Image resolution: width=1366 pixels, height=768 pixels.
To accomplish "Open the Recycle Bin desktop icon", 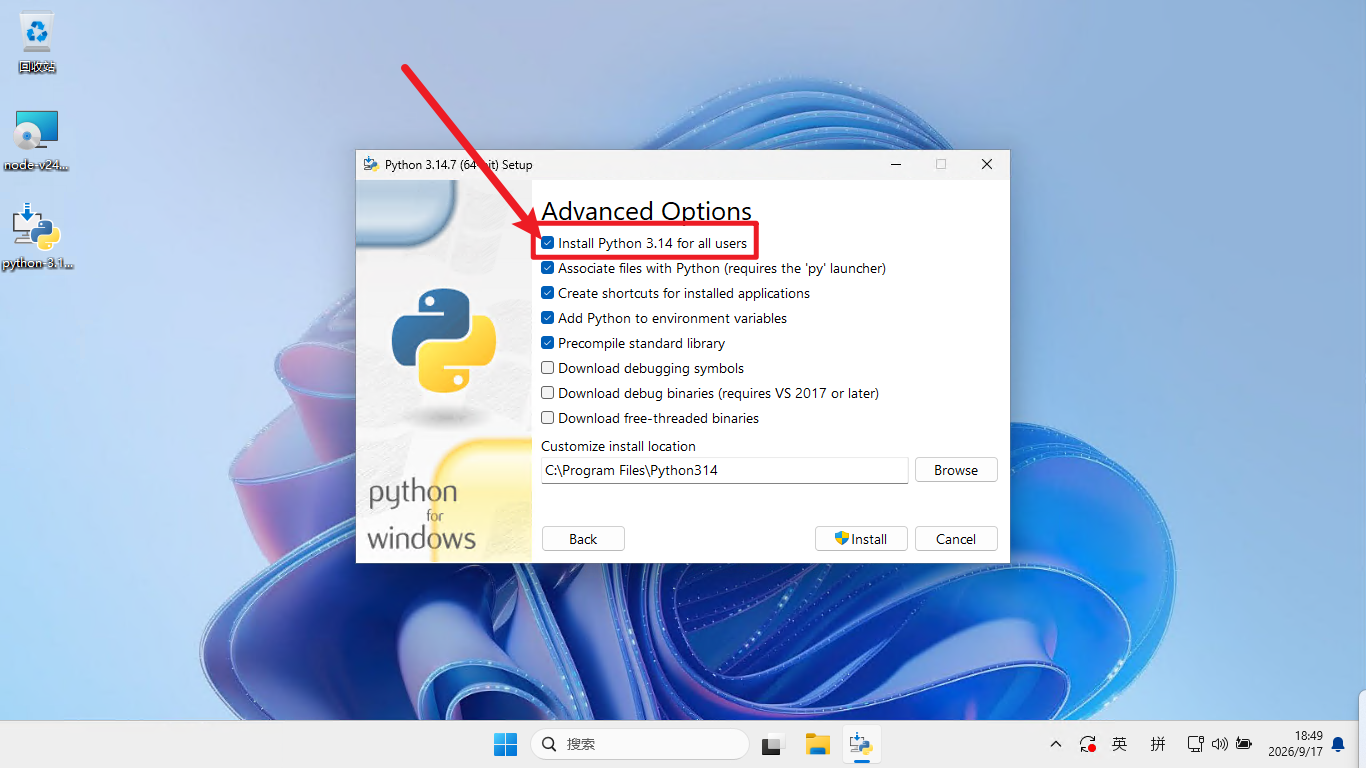I will coord(37,42).
